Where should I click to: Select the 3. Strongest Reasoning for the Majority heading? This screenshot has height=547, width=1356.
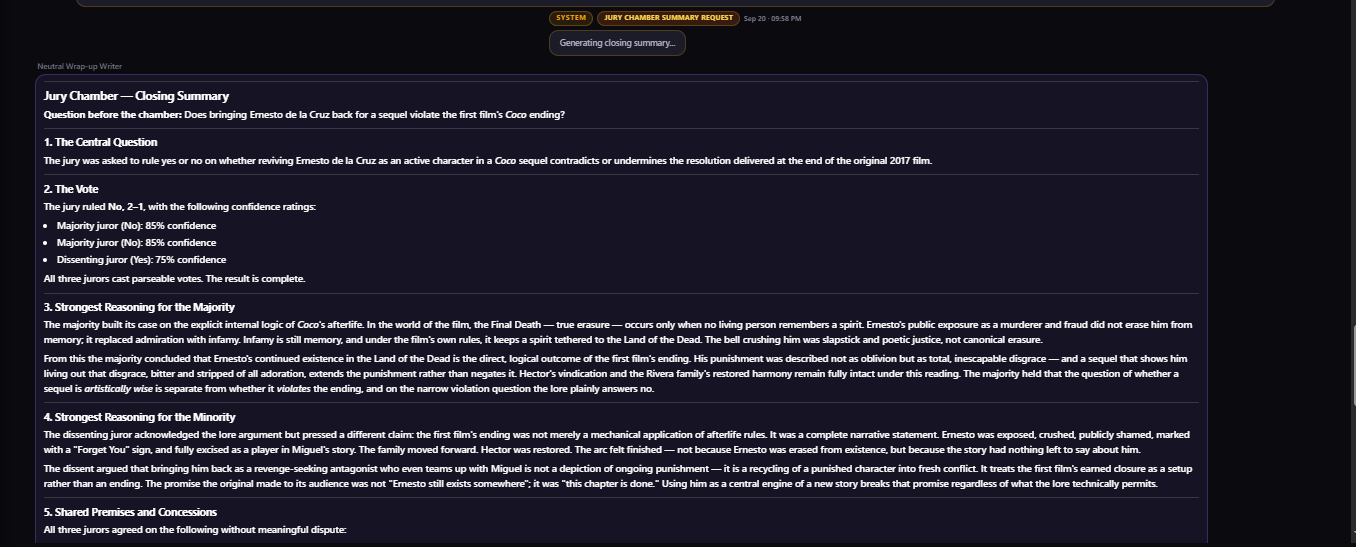pos(139,307)
